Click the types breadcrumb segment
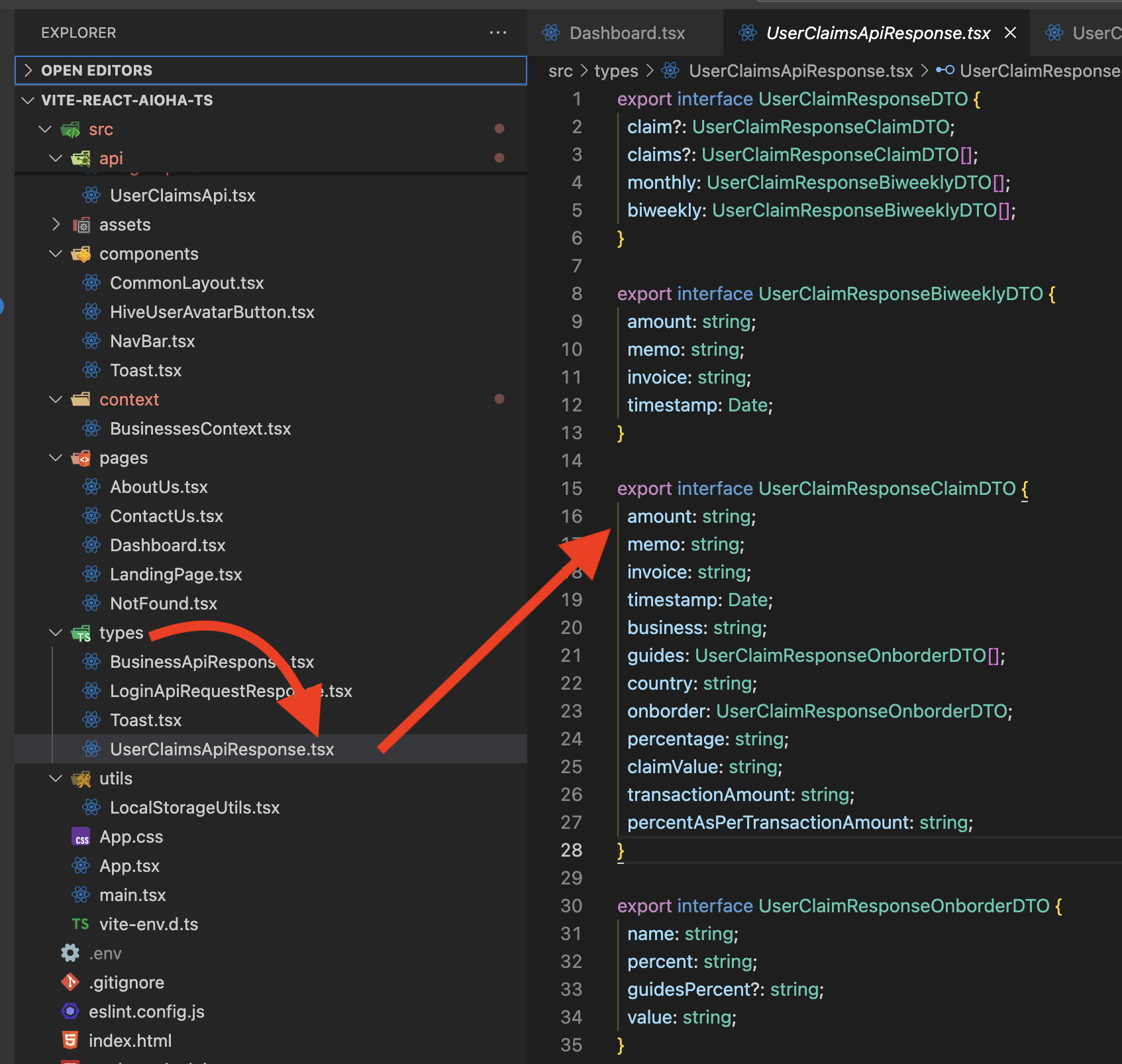This screenshot has height=1064, width=1122. pyautogui.click(x=616, y=71)
